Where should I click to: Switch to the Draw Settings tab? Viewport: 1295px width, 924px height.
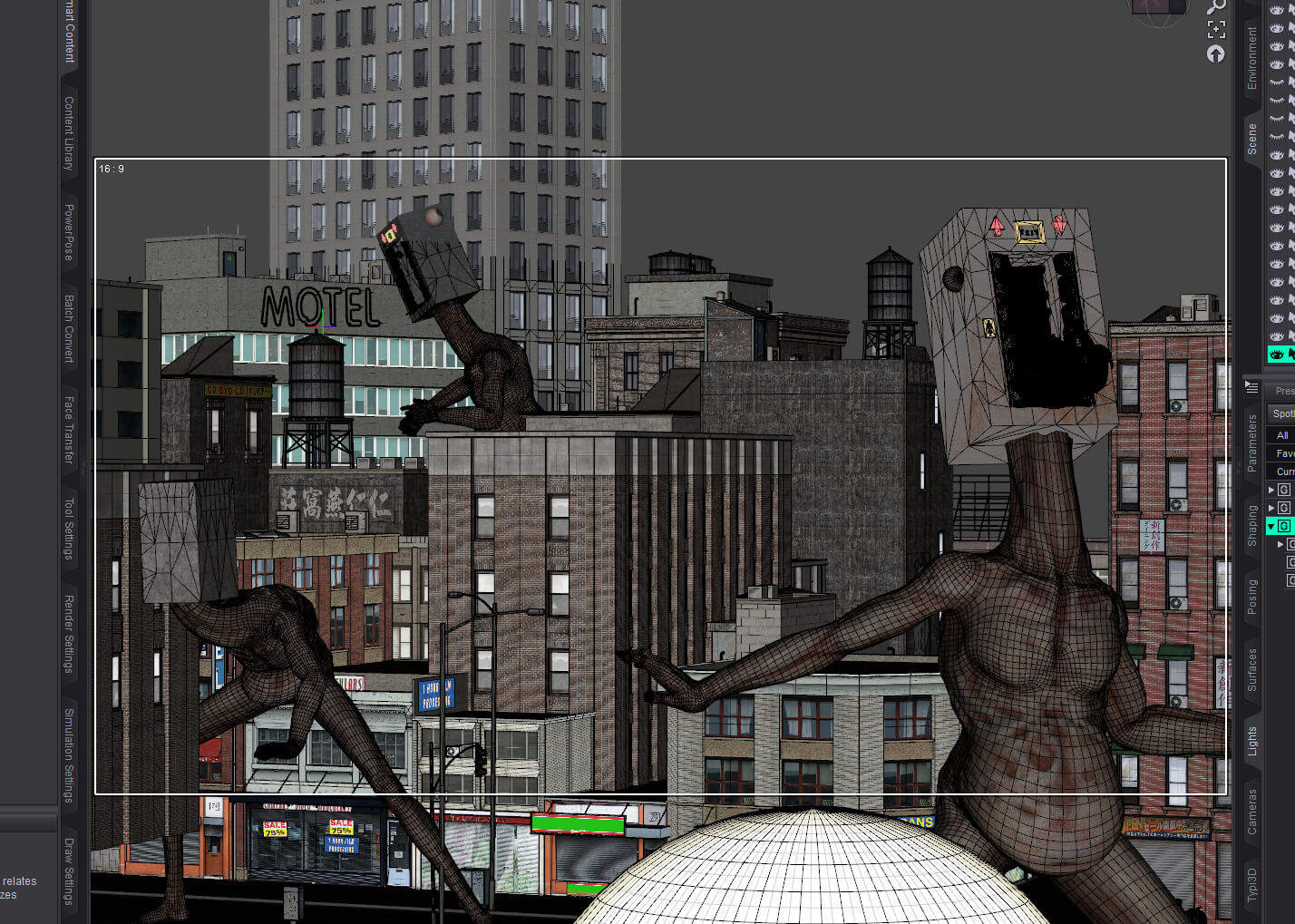pos(69,871)
